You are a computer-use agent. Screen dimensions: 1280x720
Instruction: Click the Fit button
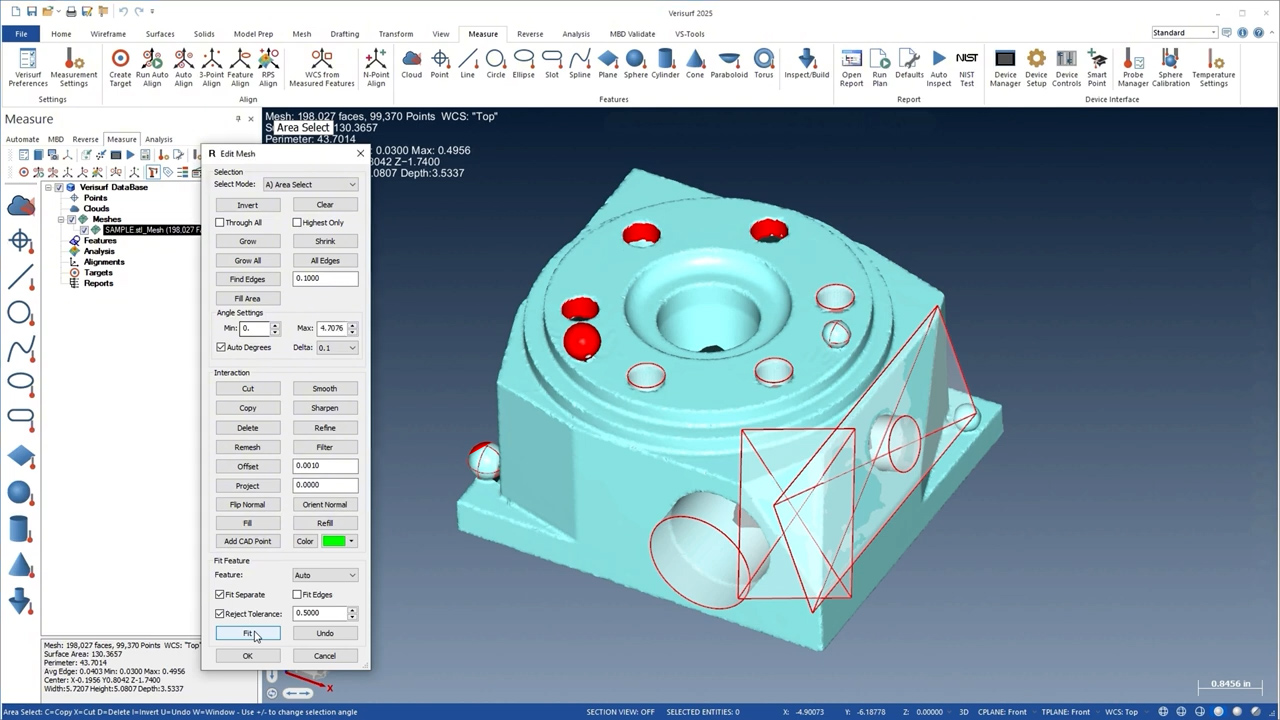(x=247, y=633)
